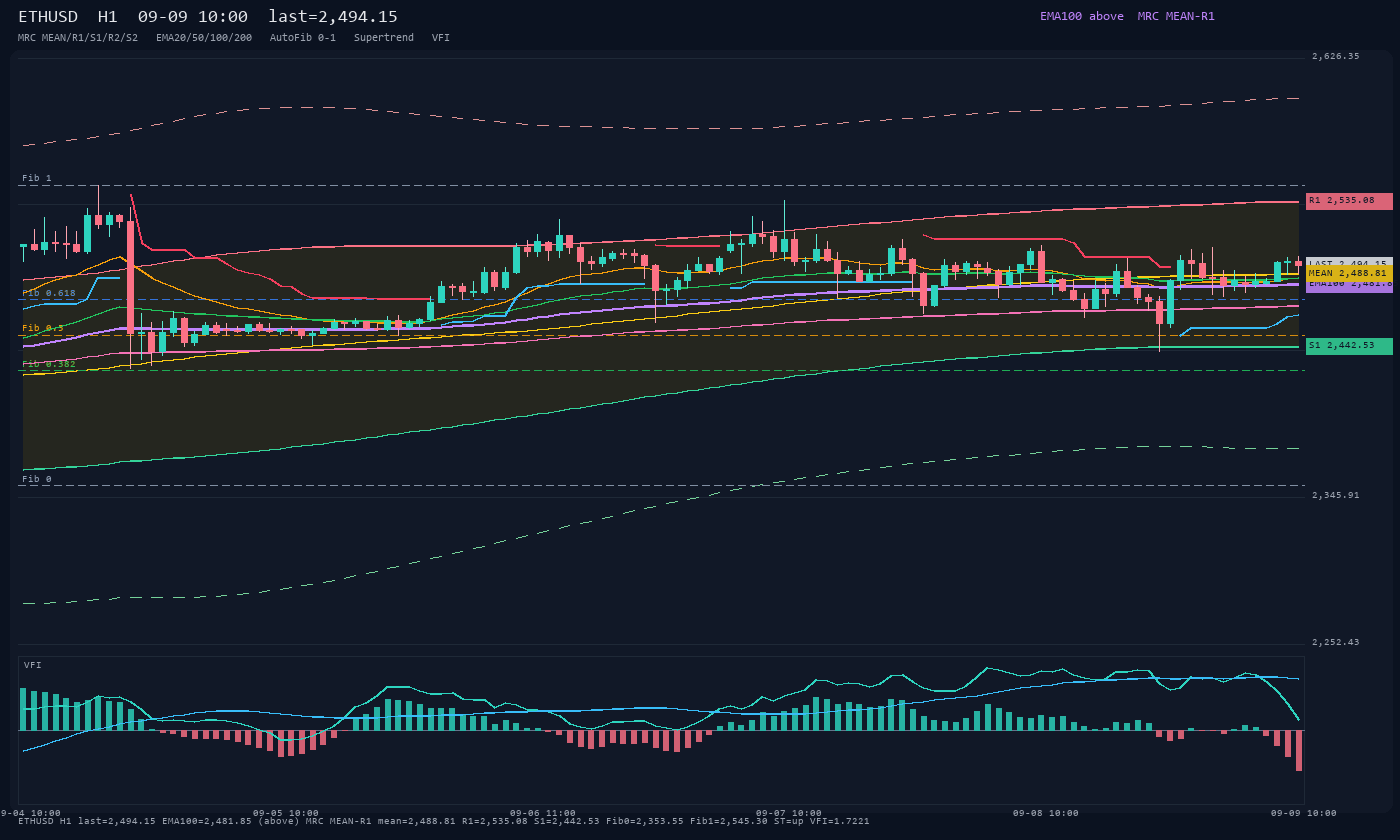Click the VFI label inside the indicator panel

click(33, 665)
